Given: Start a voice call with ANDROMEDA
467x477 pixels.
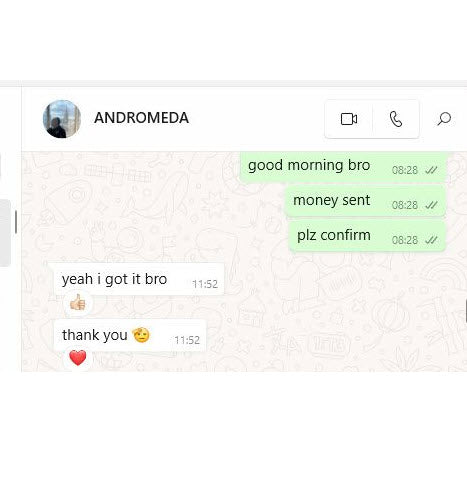Looking at the screenshot, I should coord(396,119).
